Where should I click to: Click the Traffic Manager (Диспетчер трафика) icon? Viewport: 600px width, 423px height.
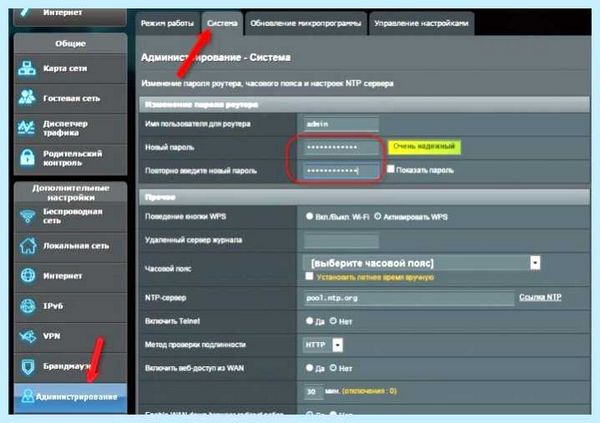point(27,128)
